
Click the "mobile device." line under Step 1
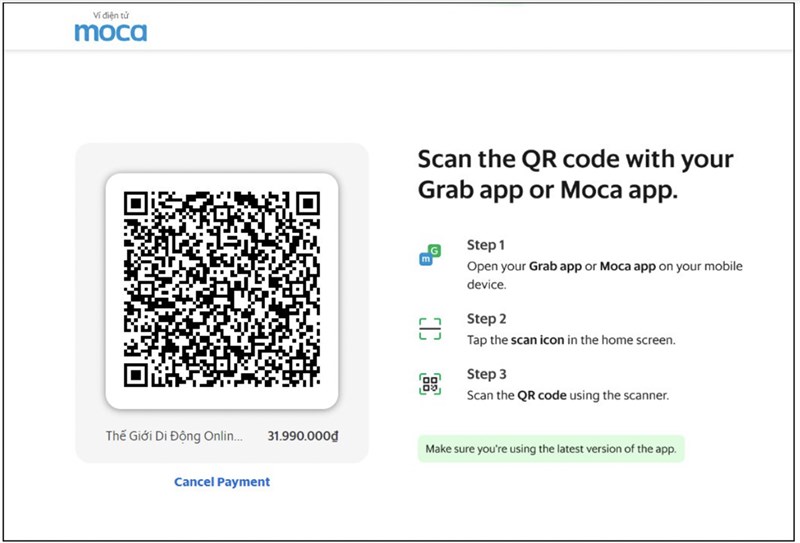[487, 285]
